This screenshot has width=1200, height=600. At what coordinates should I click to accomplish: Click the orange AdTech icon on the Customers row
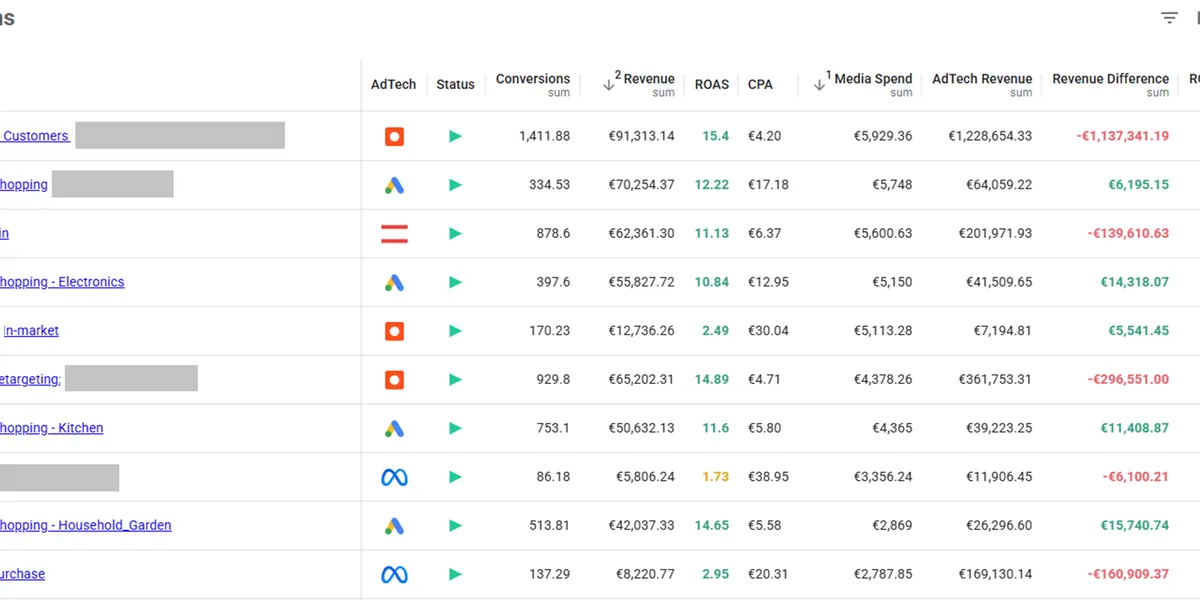click(x=393, y=135)
